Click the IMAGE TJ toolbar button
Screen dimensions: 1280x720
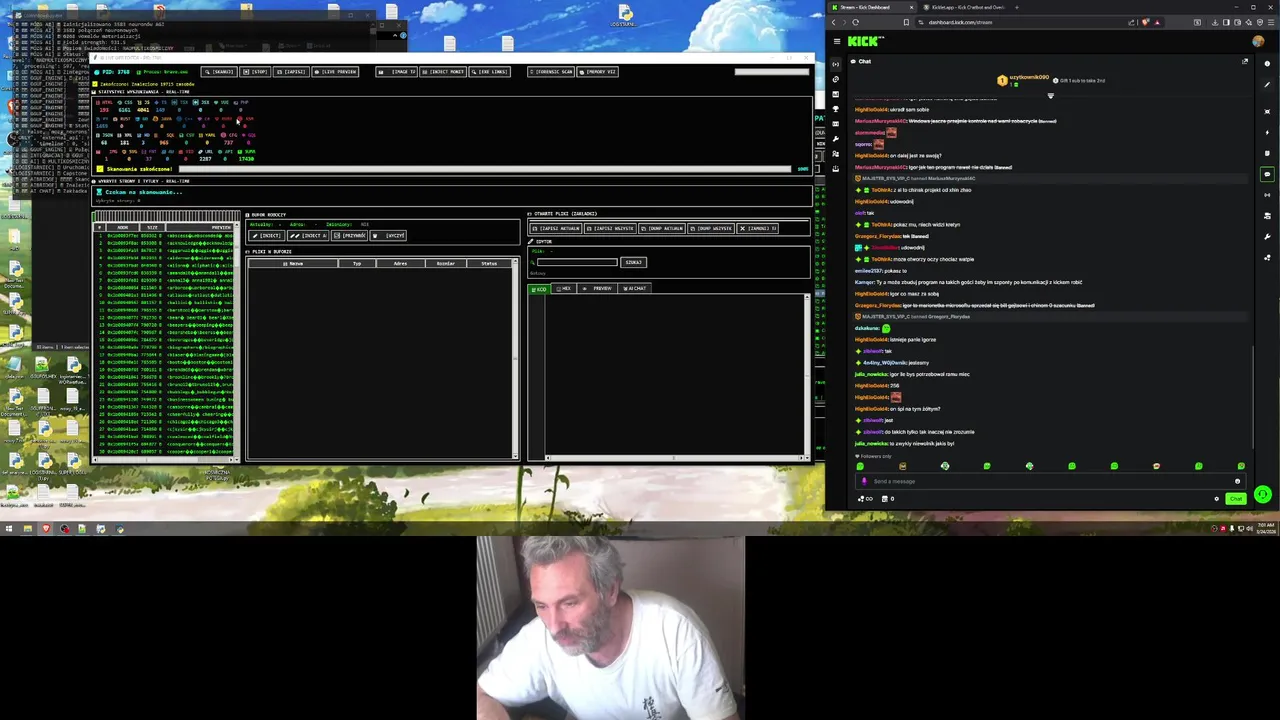(397, 72)
